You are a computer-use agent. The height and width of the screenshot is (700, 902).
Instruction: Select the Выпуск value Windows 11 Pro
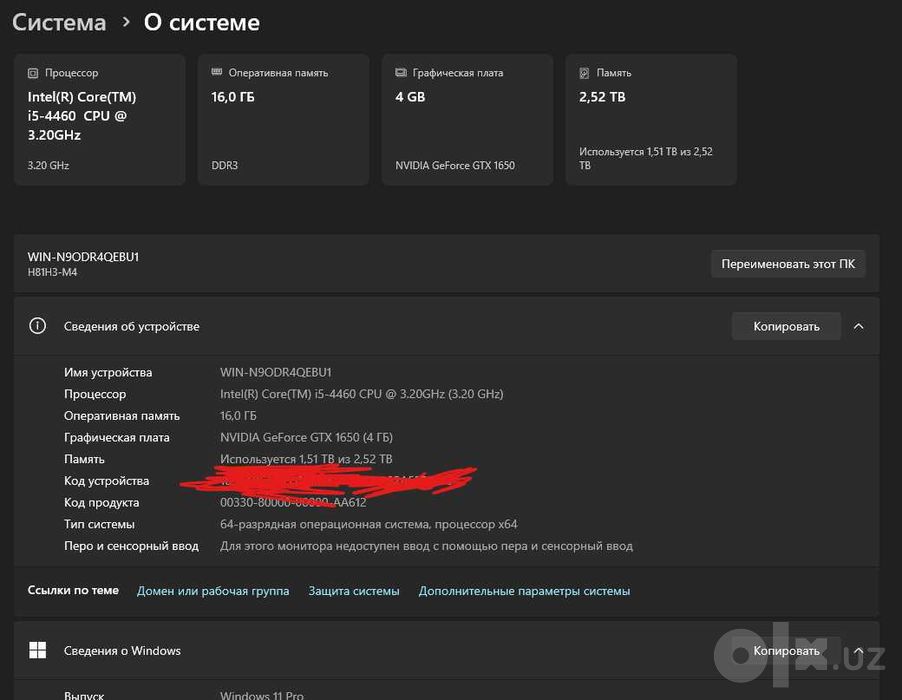tap(262, 695)
